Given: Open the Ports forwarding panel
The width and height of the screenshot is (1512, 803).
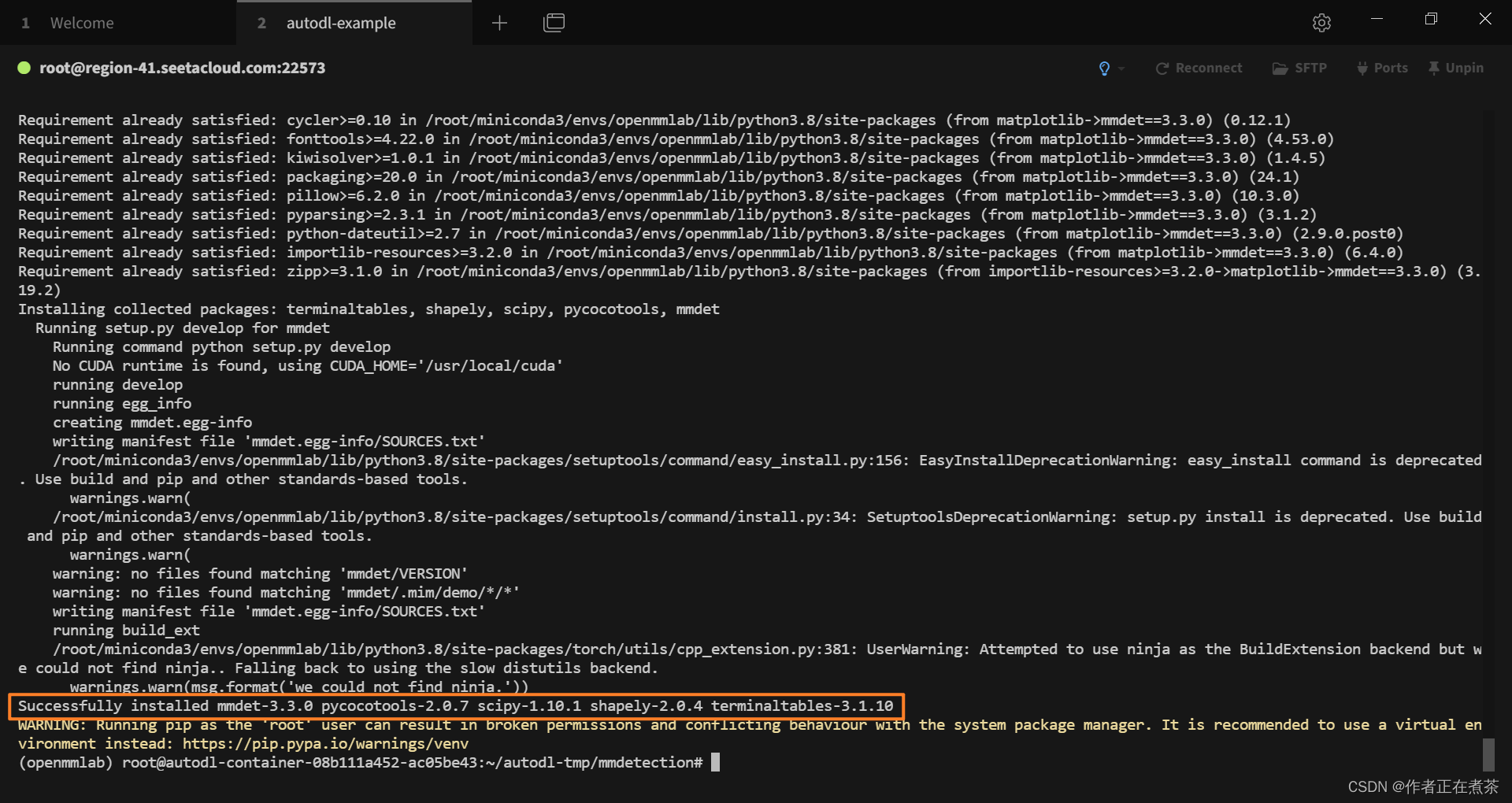Looking at the screenshot, I should point(1382,68).
